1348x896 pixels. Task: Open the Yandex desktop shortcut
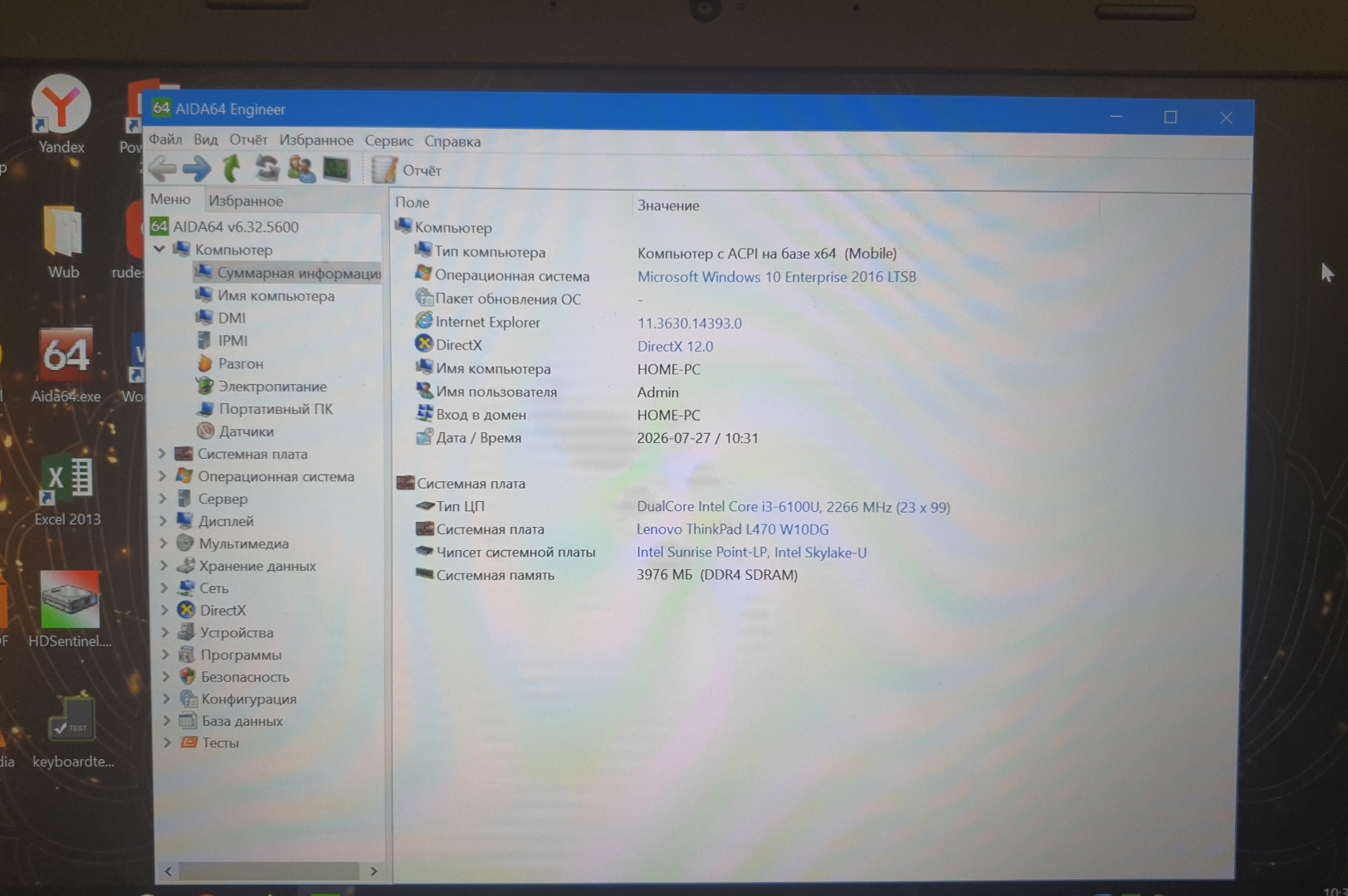61,114
